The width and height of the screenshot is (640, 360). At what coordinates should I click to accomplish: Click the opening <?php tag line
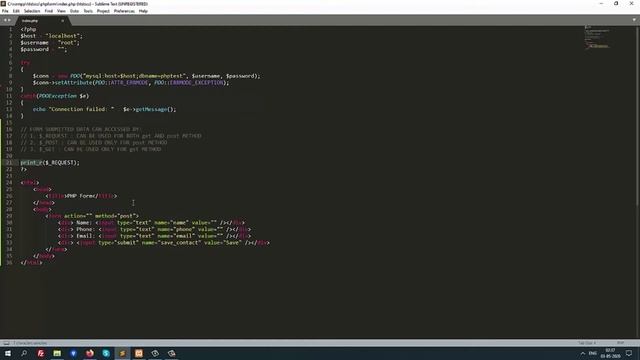click(28, 29)
